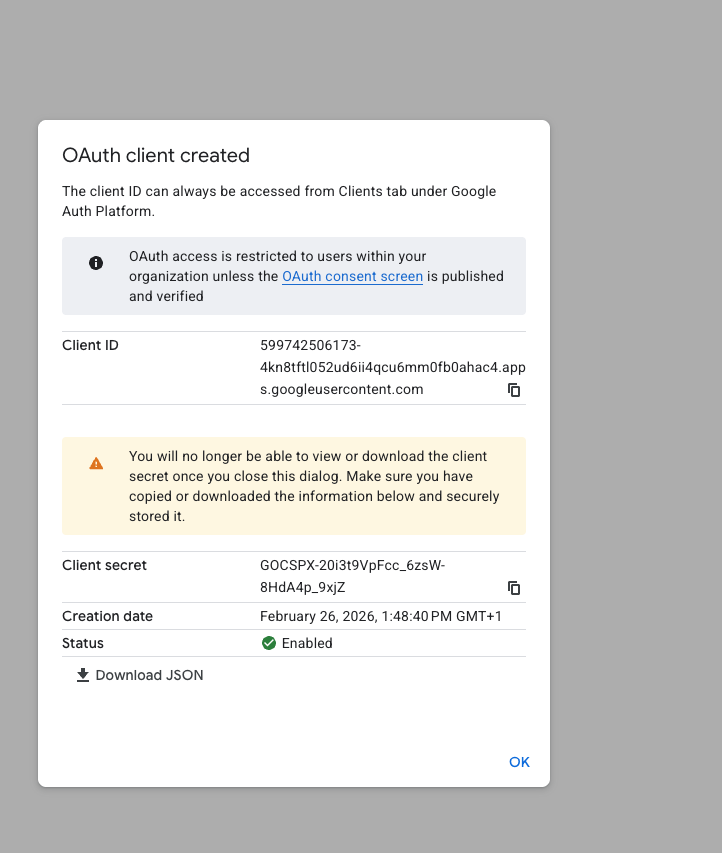The image size is (722, 853).
Task: Click the yellow client secret warning message text
Action: (314, 486)
